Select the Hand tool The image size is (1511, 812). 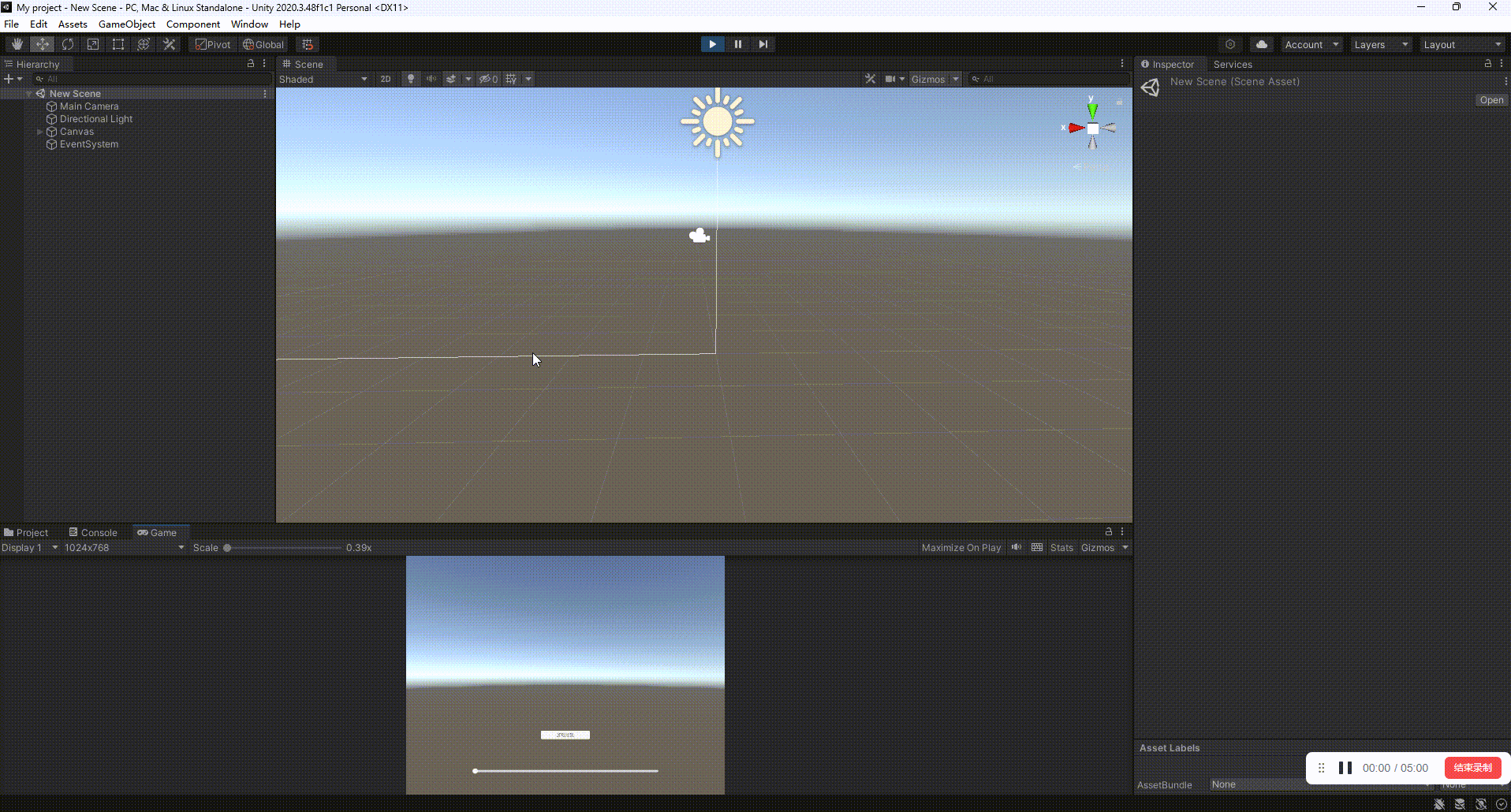(x=17, y=44)
